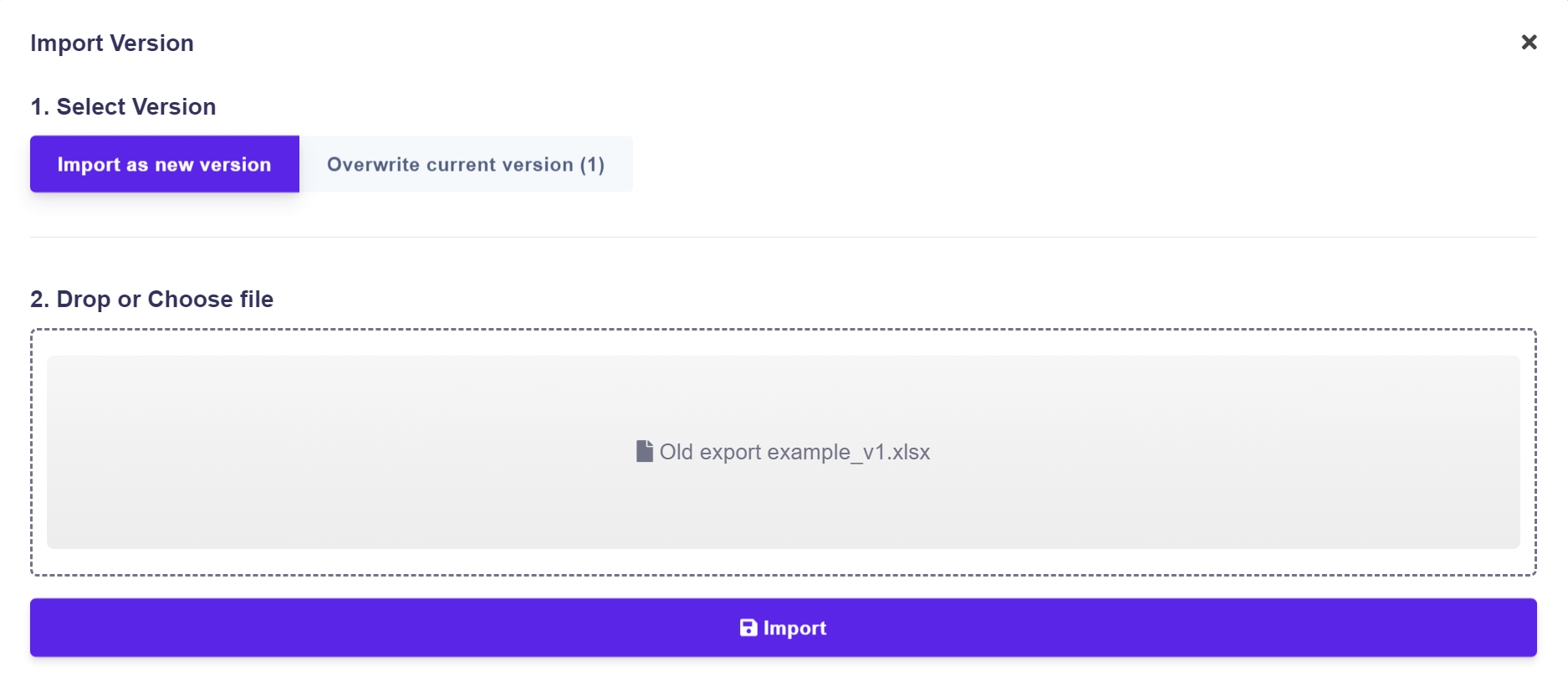Click the word Overwrite in the version selector
This screenshot has height=687, width=1568.
tap(373, 165)
